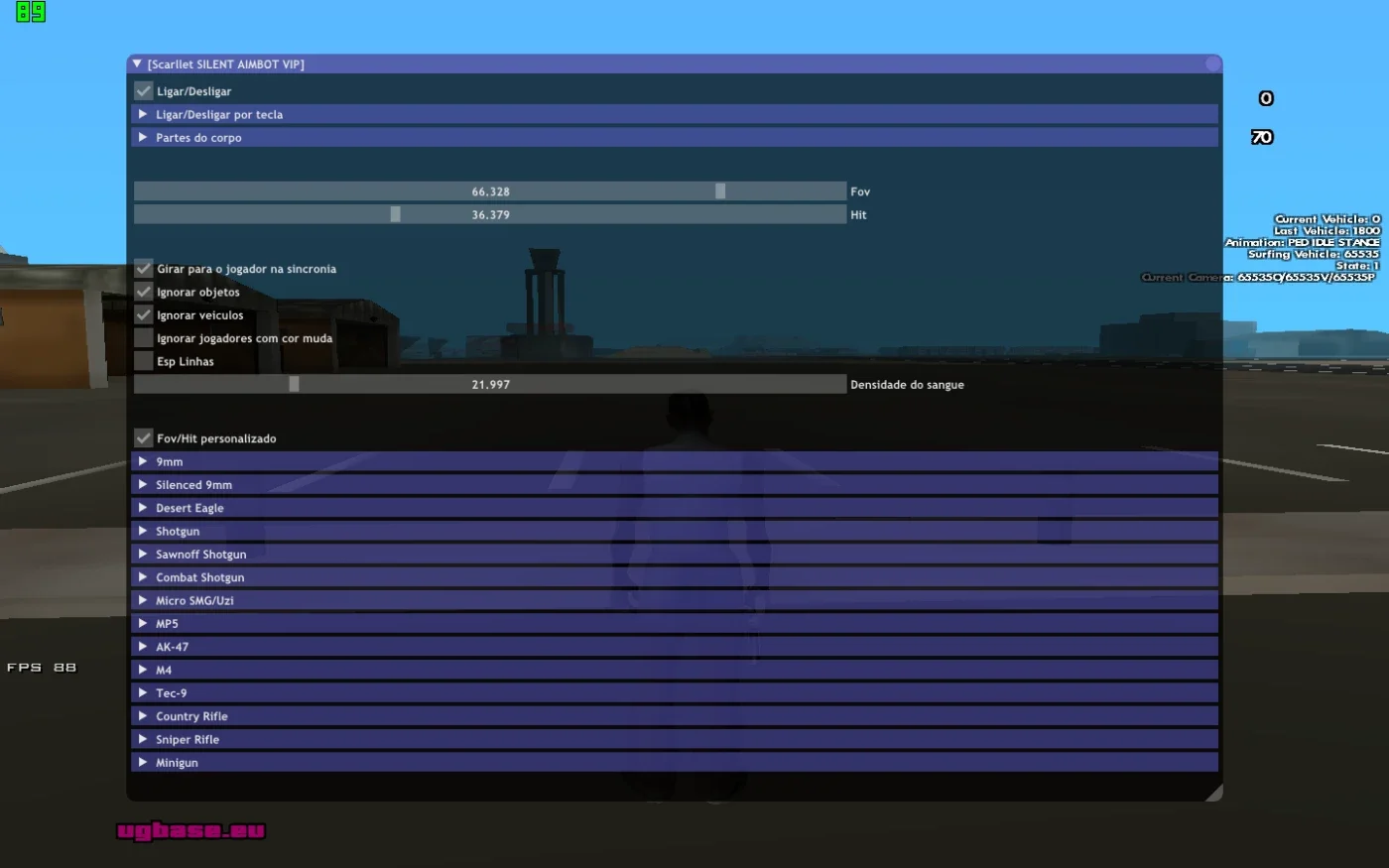The width and height of the screenshot is (1389, 868).
Task: Expand the 9mm weapon settings
Action: 675,461
